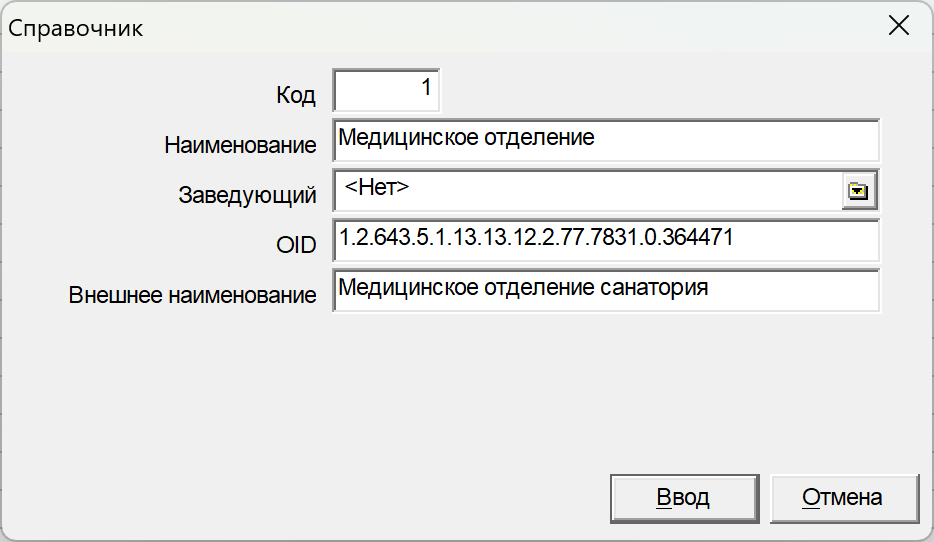Close the Справочник dialog window
This screenshot has height=542, width=934.
(x=898, y=27)
